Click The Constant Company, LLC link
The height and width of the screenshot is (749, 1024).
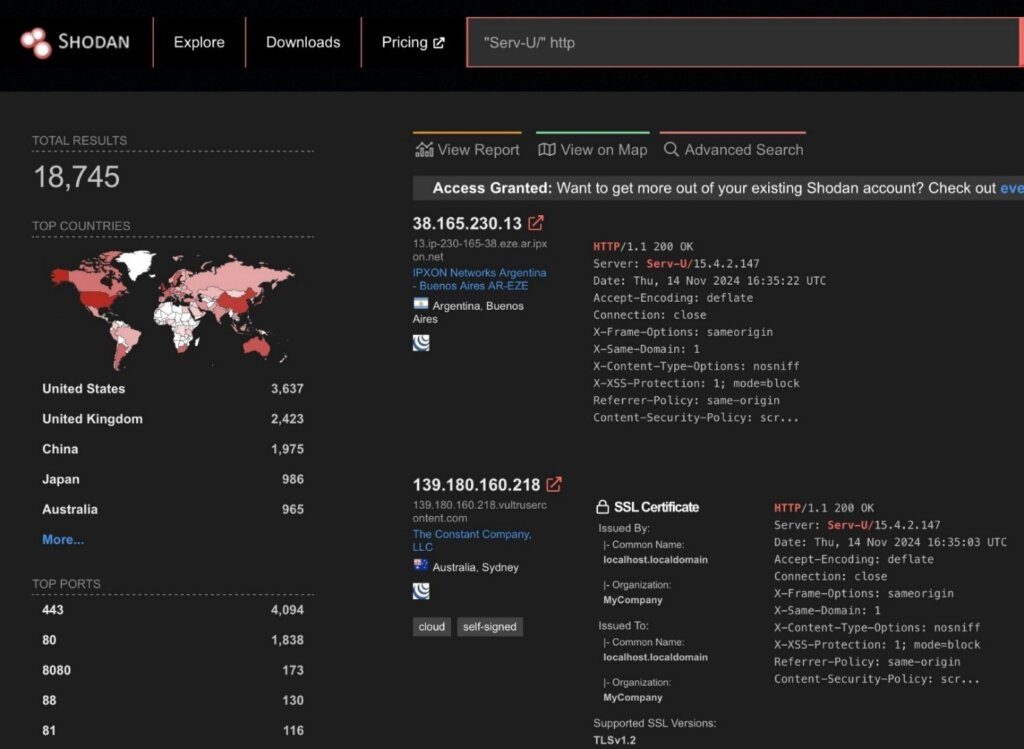click(472, 540)
